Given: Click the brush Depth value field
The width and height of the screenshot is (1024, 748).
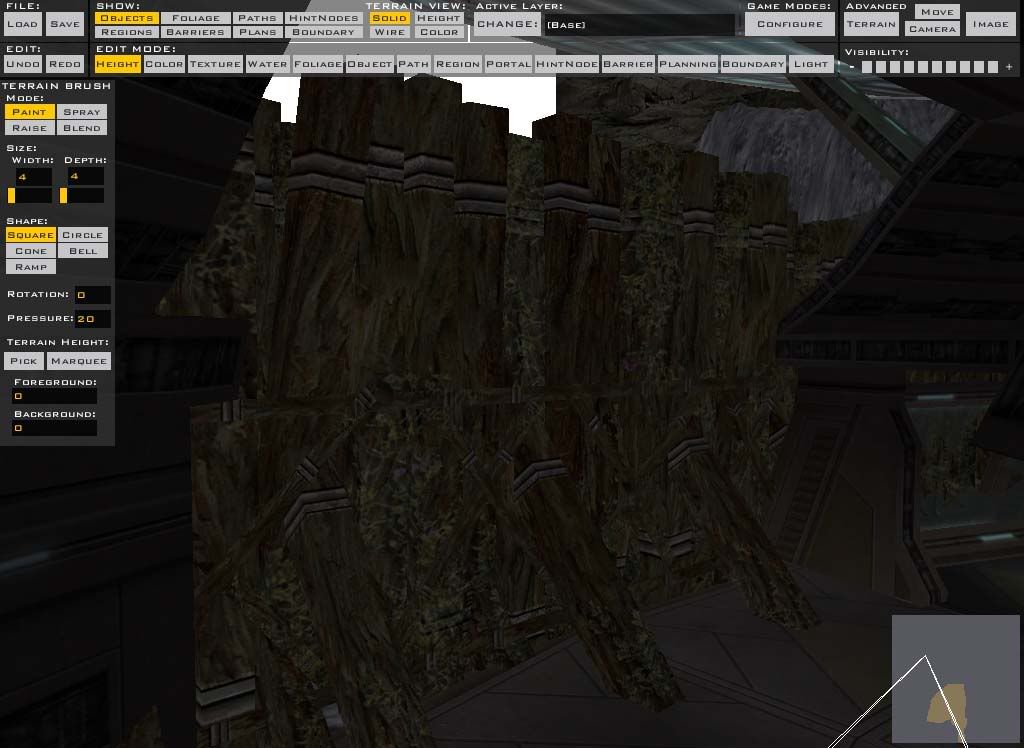Looking at the screenshot, I should [x=86, y=176].
